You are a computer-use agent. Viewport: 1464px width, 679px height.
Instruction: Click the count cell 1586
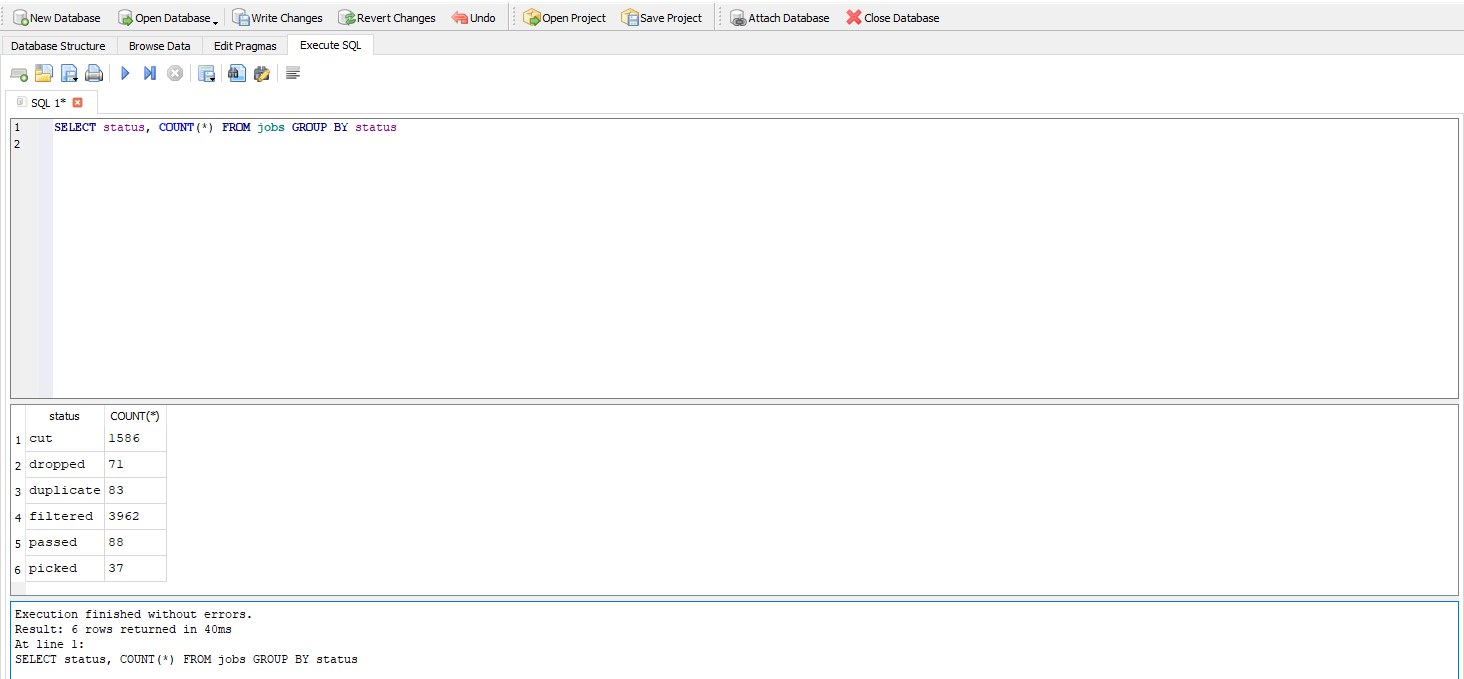[135, 438]
